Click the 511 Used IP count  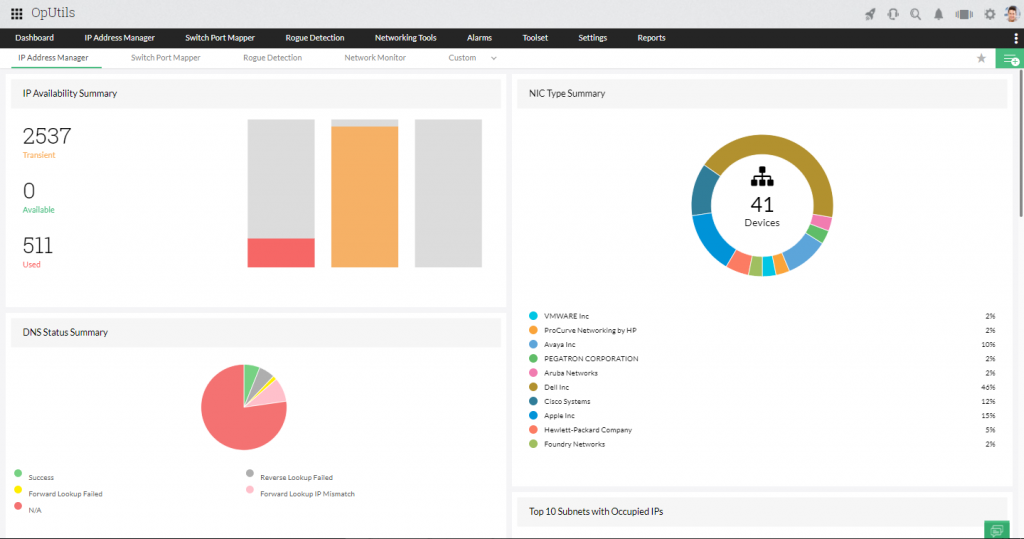(x=38, y=245)
